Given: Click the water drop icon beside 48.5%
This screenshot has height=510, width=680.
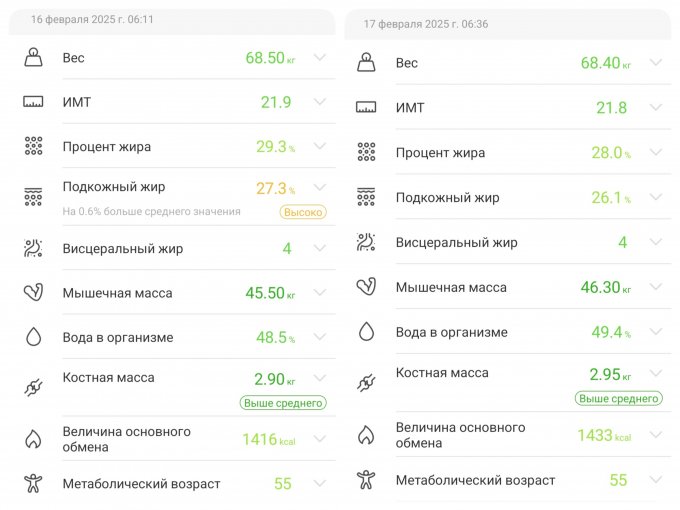Looking at the screenshot, I should 33,337.
